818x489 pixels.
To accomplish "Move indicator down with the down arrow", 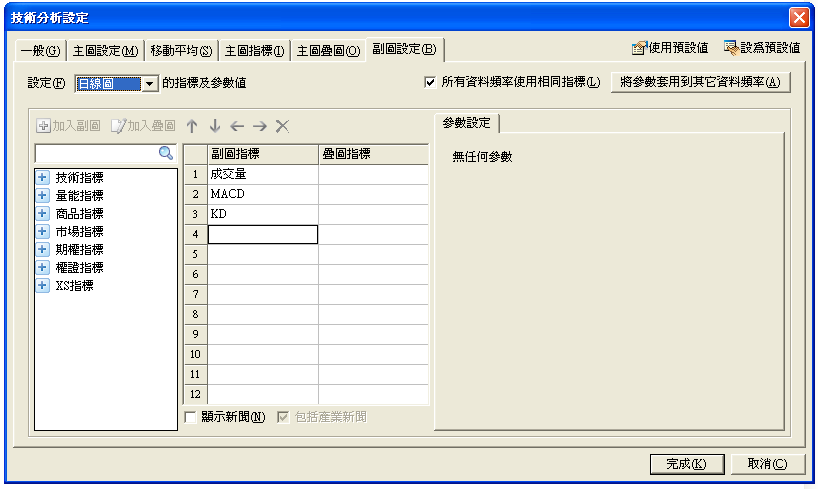I will [215, 126].
